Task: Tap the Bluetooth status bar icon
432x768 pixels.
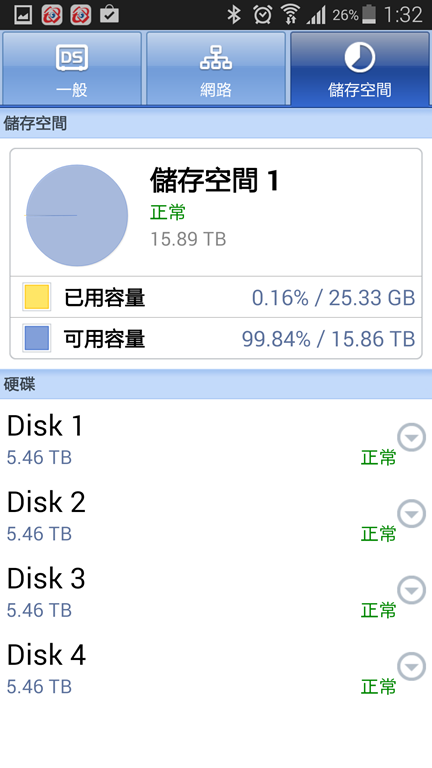Action: 234,15
